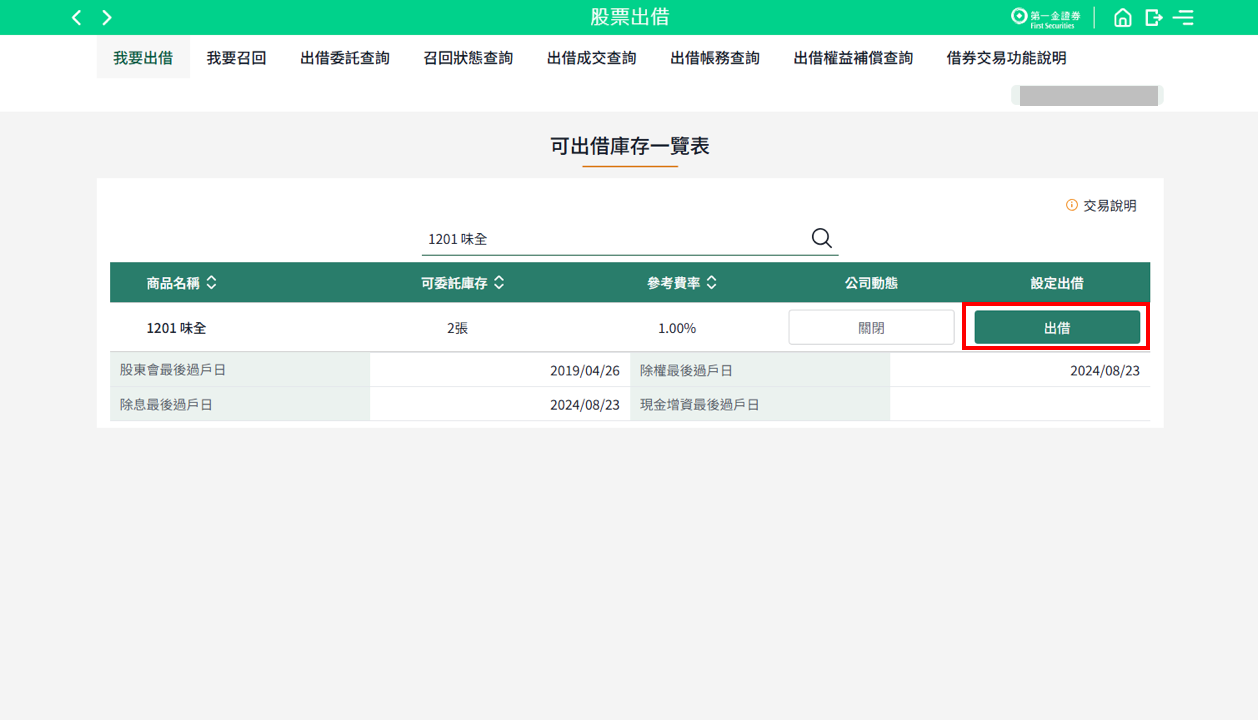Click the 交易說明 info icon
Image resolution: width=1258 pixels, height=720 pixels.
[x=1072, y=206]
